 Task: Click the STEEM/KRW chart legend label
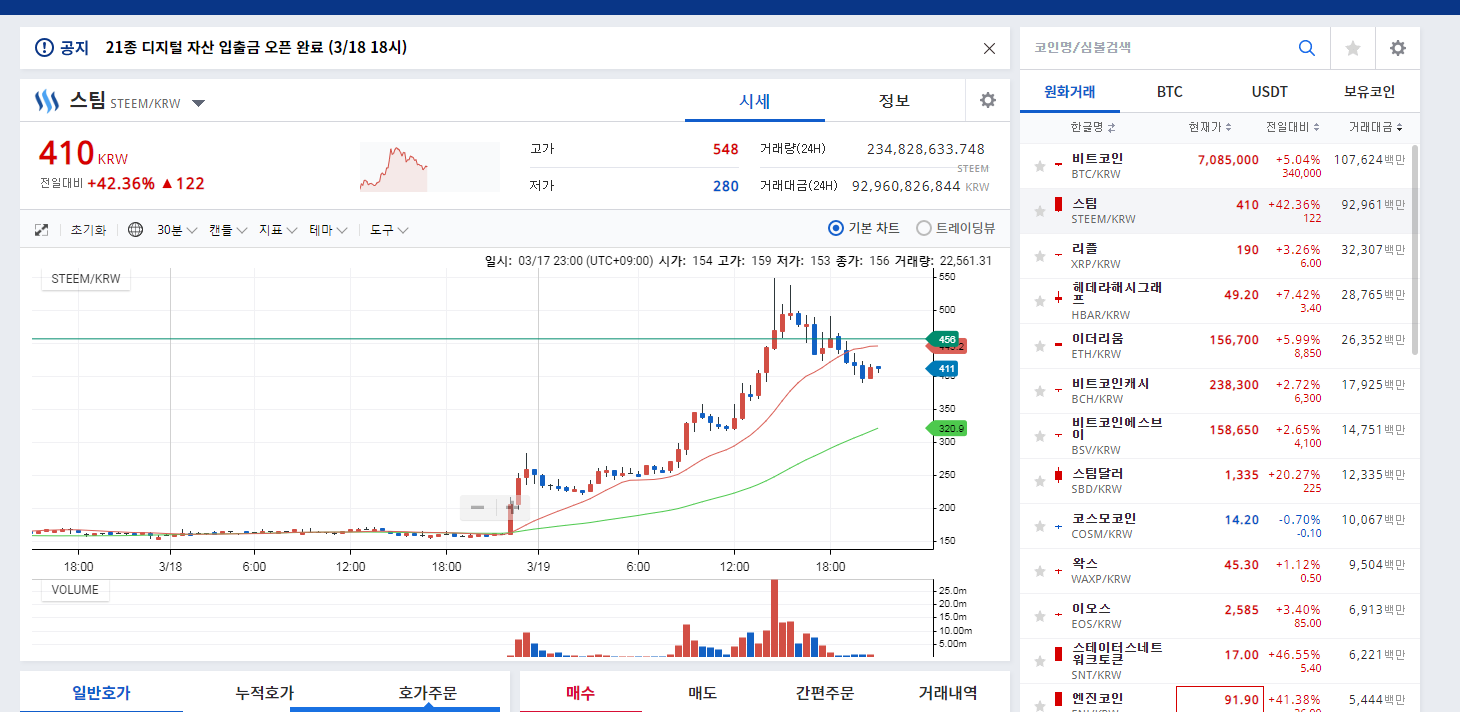point(86,279)
